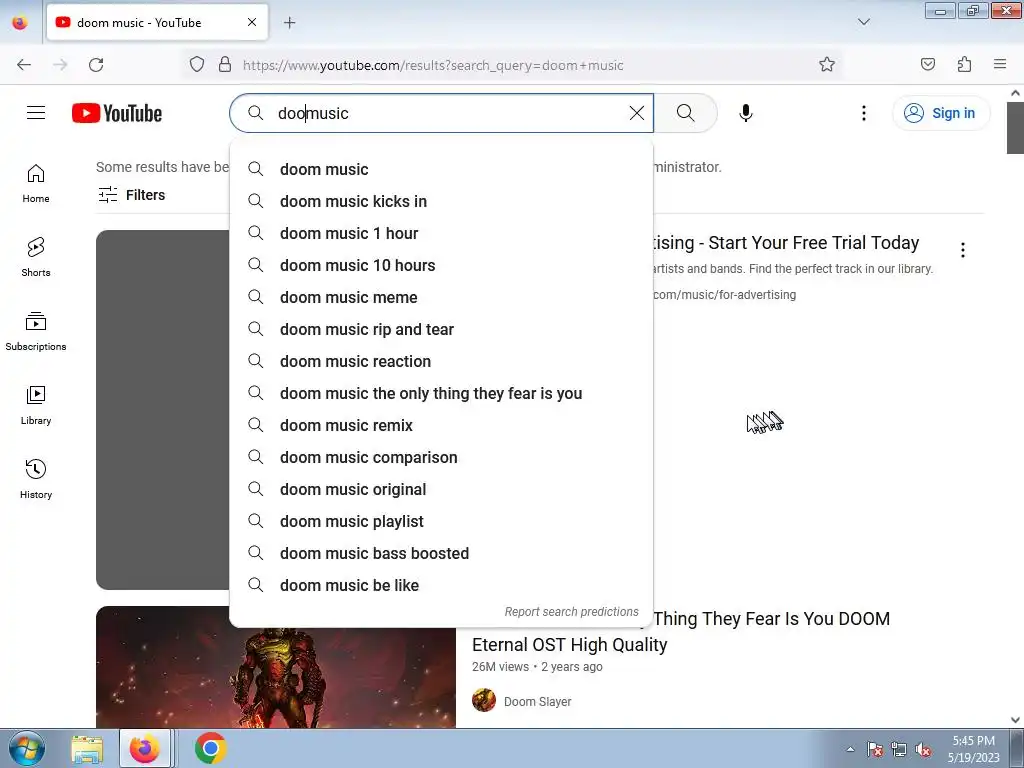Open the Doom Slayer channel link
1024x768 pixels.
point(537,701)
